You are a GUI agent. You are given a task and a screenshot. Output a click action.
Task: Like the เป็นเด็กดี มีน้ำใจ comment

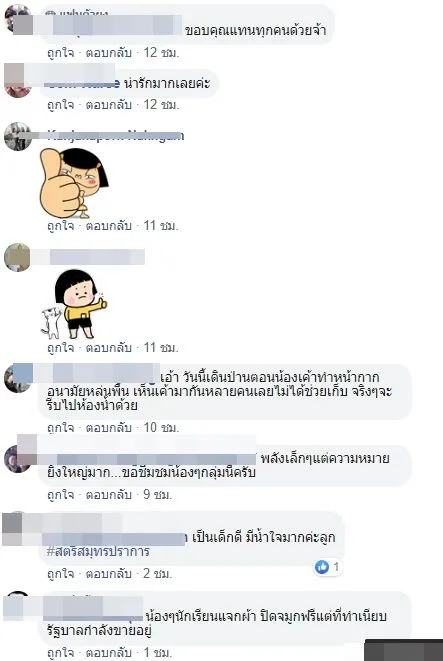coord(60,573)
